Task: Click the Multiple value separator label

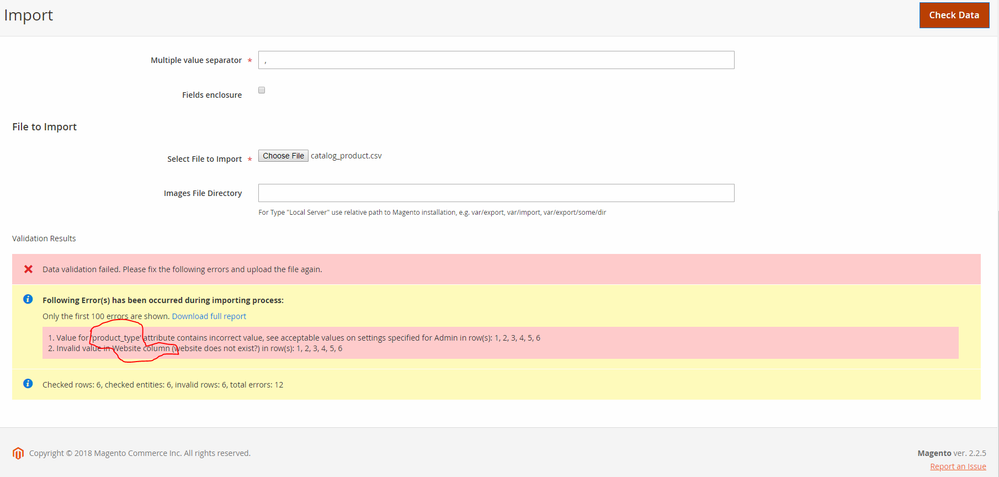Action: (x=195, y=60)
